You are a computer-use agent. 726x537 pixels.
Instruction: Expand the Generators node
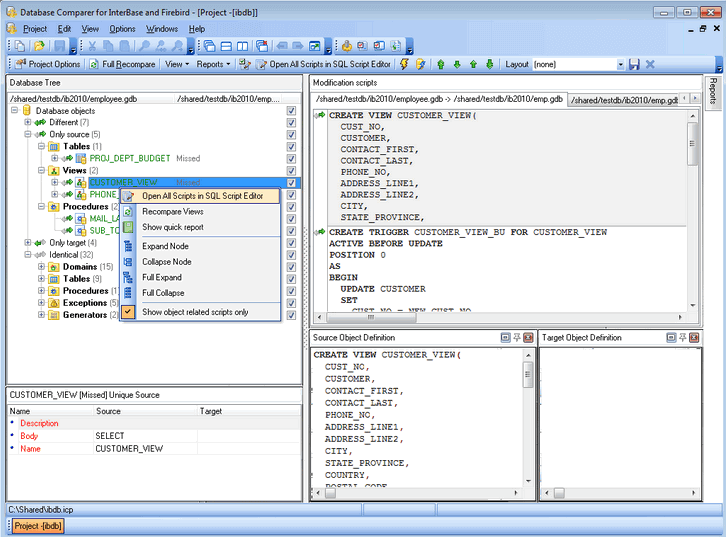(x=41, y=315)
